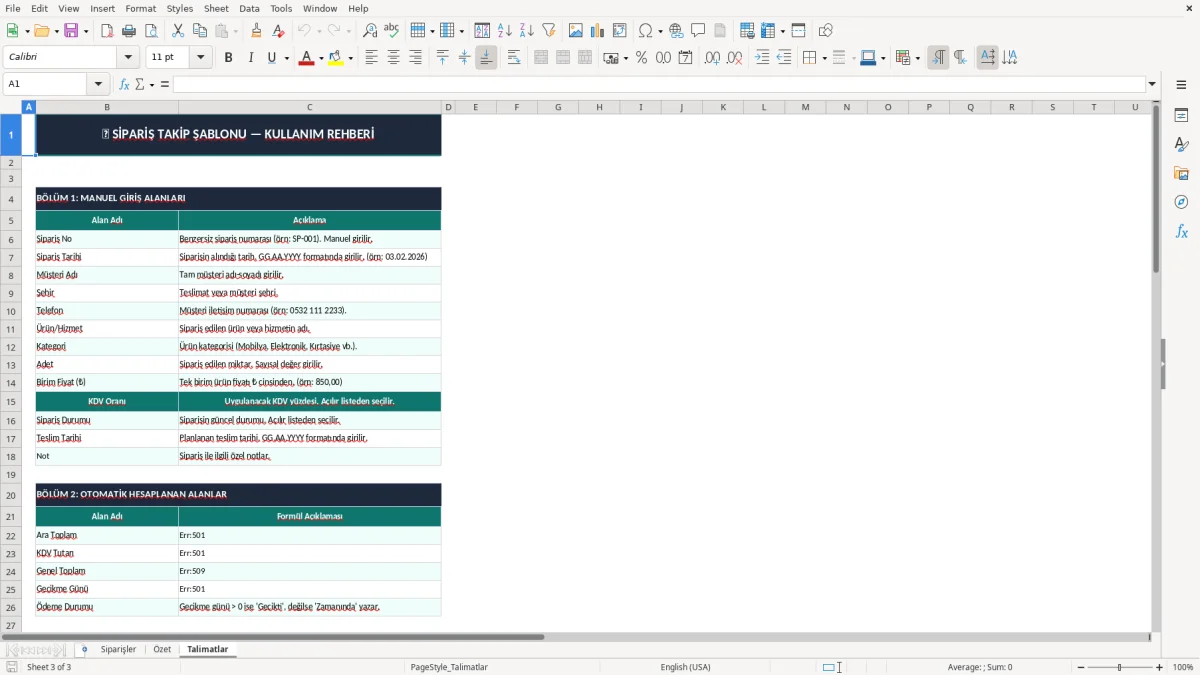Click the zoom slider in status bar
The width and height of the screenshot is (1200, 675).
1119,667
